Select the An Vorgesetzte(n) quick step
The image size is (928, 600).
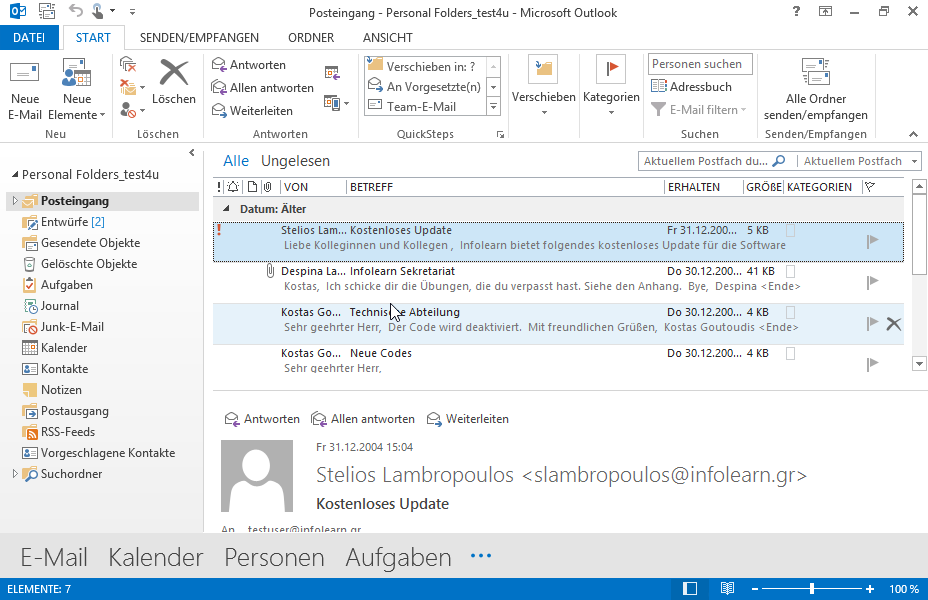425,86
